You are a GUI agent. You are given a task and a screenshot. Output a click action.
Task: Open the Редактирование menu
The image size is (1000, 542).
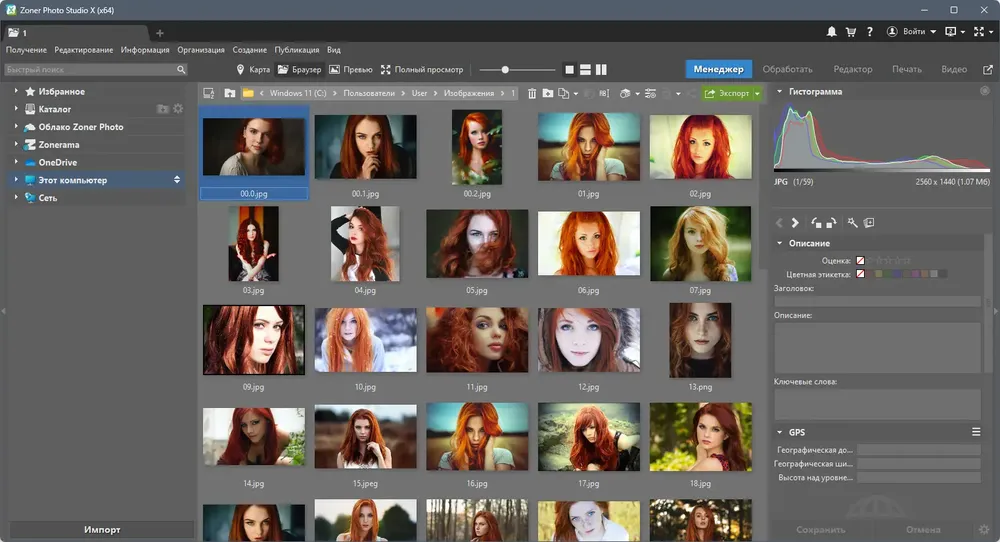(x=84, y=50)
